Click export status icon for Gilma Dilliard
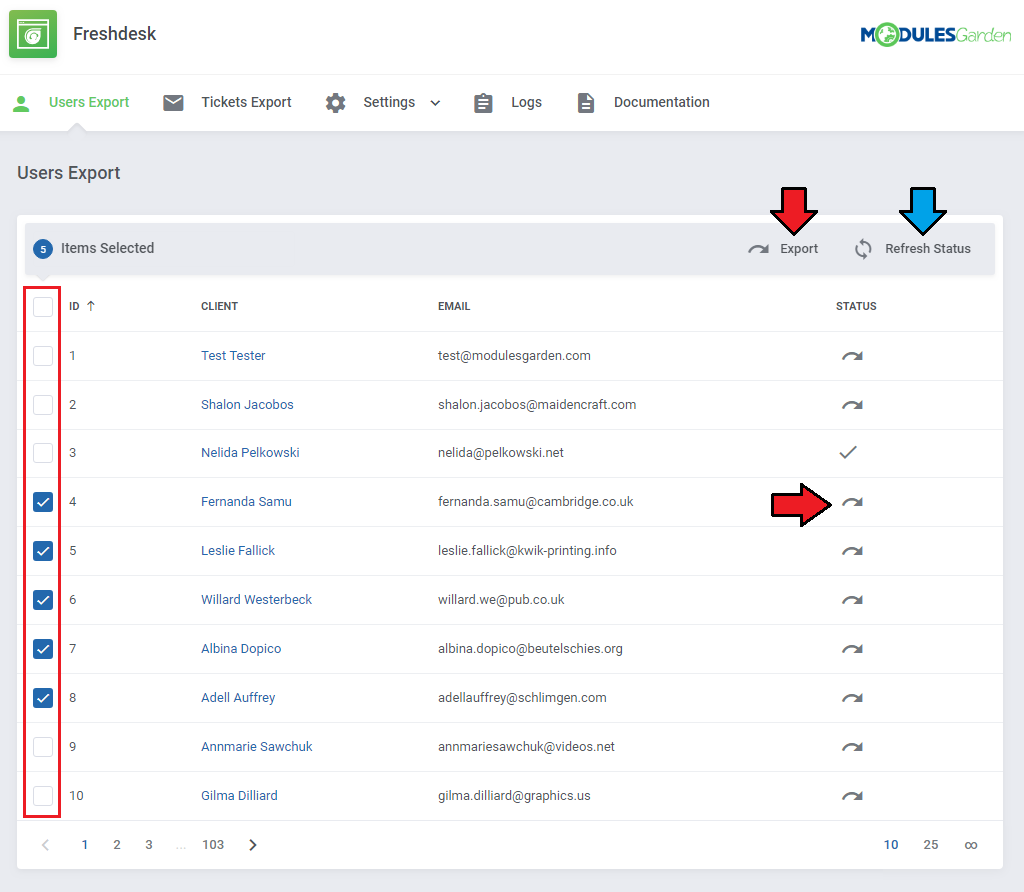Screen dimensions: 1024x892 click(x=852, y=796)
